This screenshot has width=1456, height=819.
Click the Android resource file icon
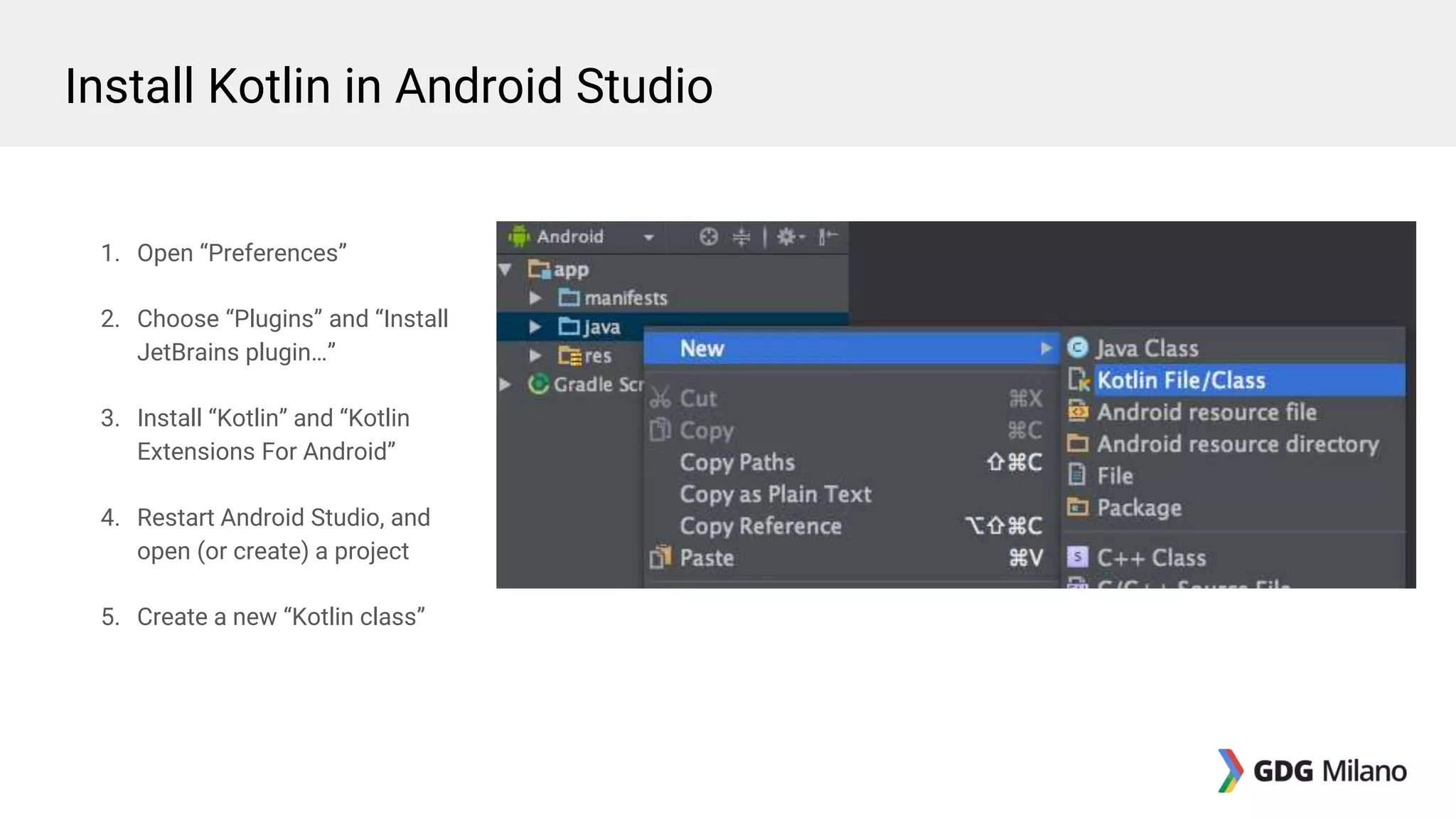(x=1078, y=412)
